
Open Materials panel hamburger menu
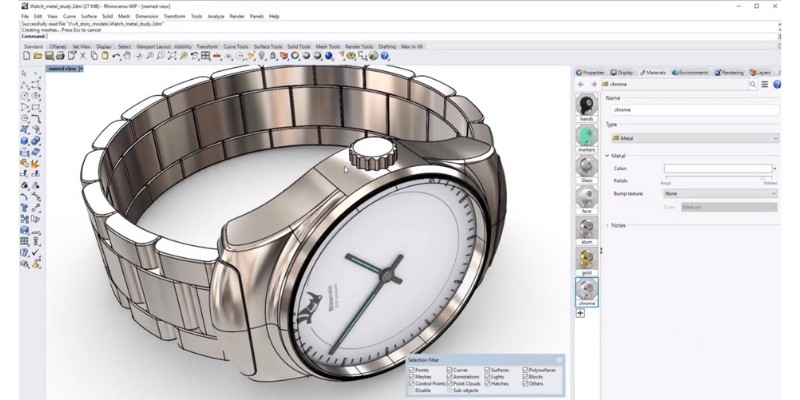(x=765, y=85)
